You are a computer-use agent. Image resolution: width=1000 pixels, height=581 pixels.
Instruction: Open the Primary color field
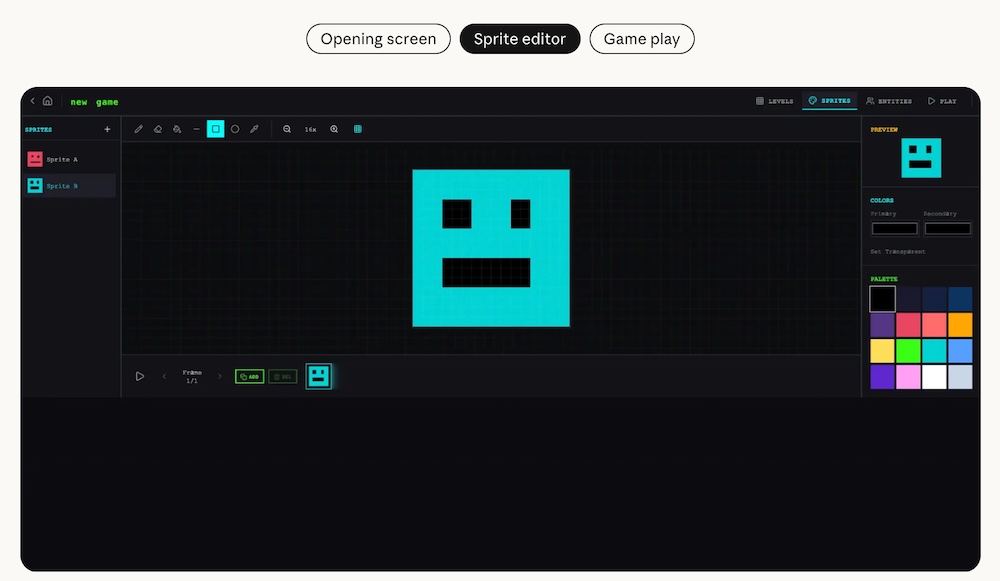894,229
